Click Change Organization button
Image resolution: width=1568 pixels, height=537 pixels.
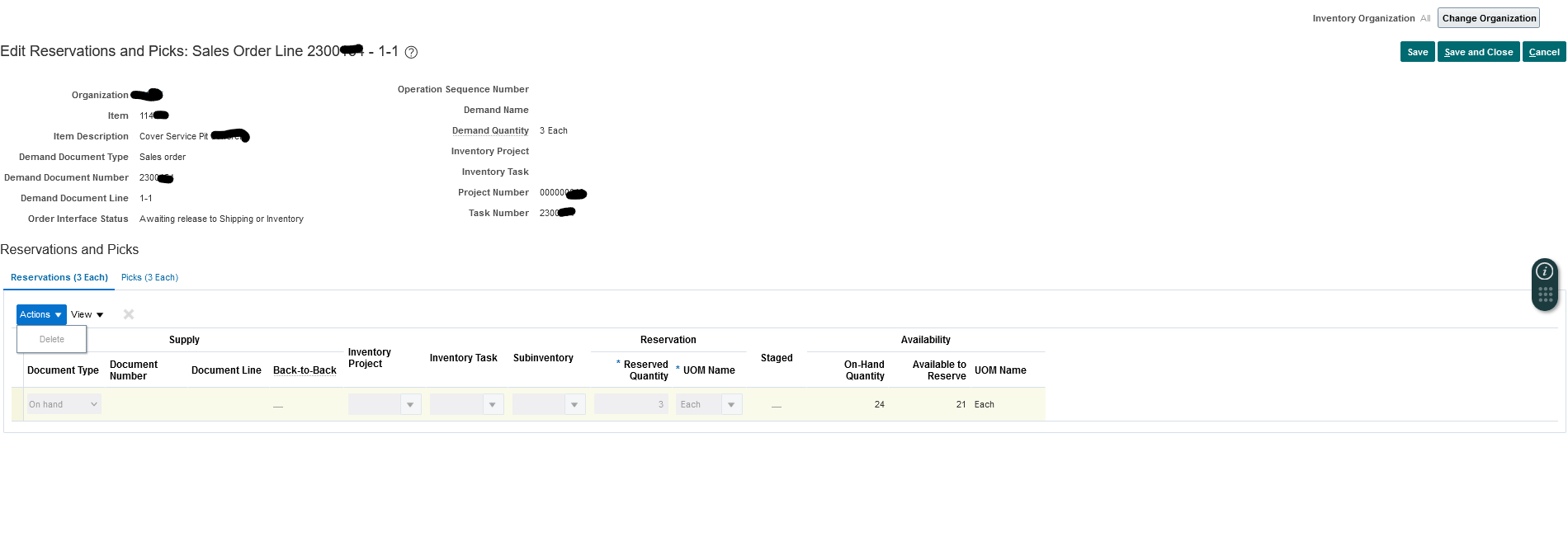tap(1489, 18)
